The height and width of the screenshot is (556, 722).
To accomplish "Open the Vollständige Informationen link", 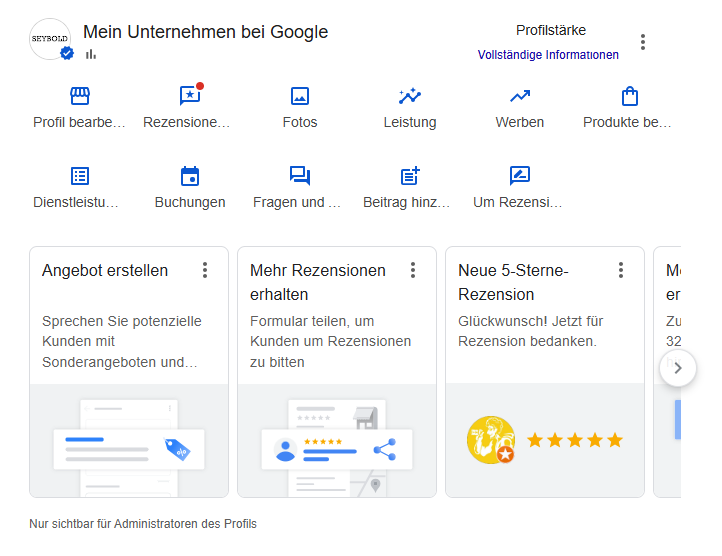I will [x=548, y=55].
